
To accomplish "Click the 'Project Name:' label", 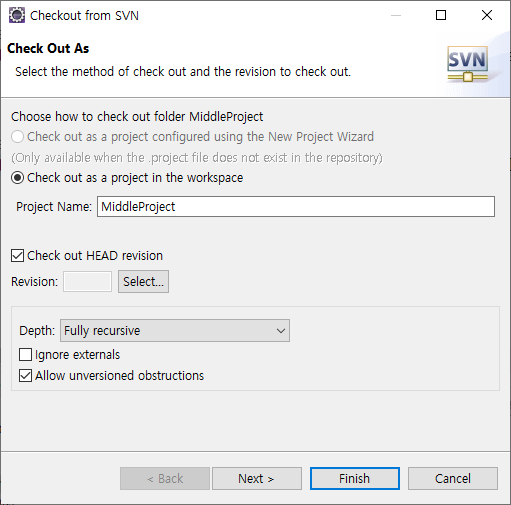I will (x=54, y=207).
